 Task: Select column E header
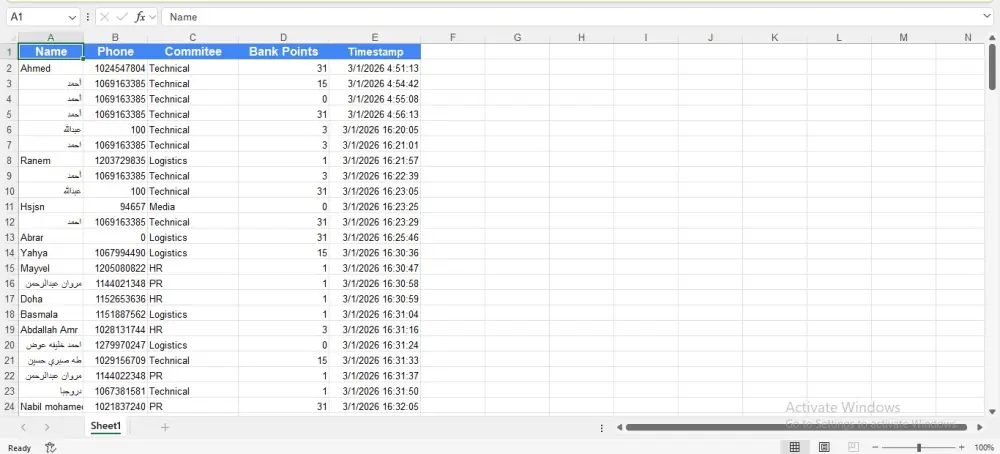[375, 38]
